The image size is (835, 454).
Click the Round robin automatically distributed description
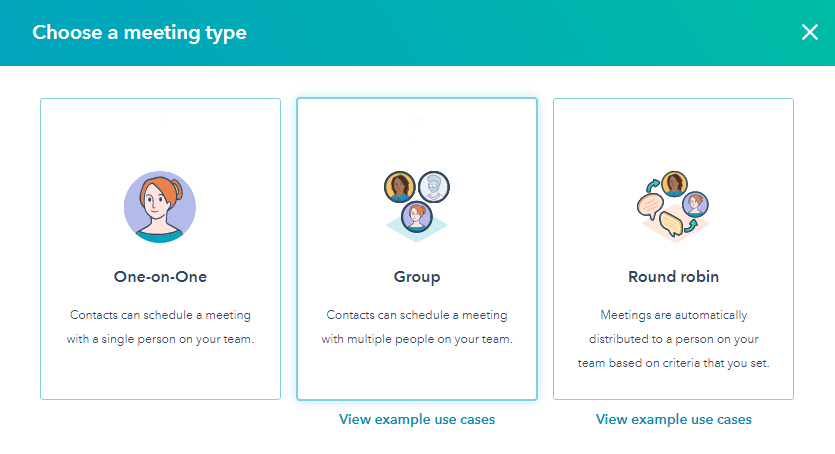click(674, 339)
